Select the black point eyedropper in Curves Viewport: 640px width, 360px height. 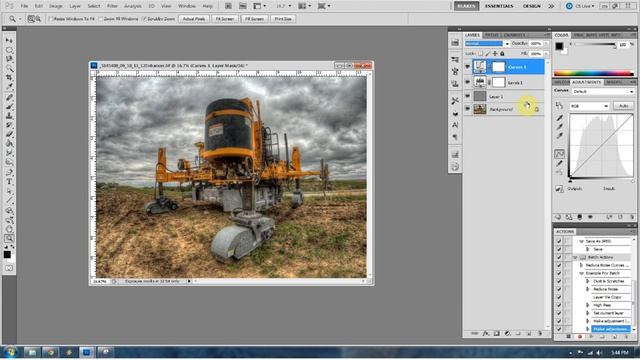coord(559,118)
